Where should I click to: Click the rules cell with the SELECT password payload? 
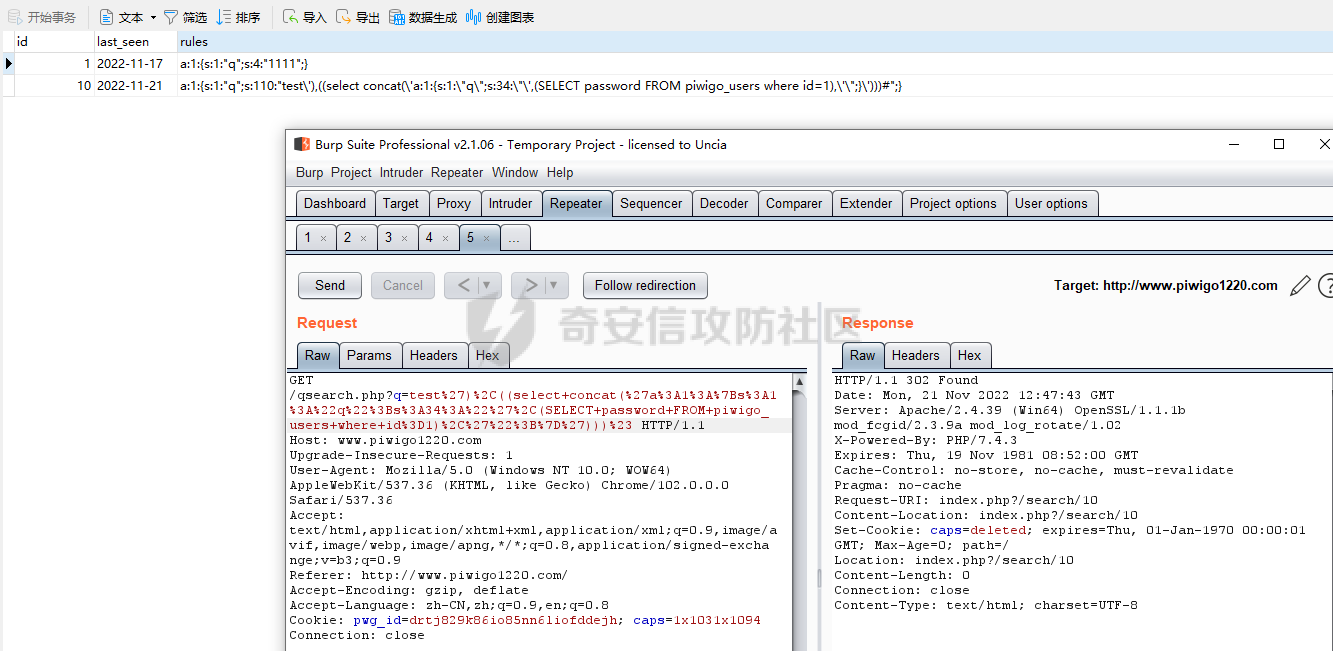point(754,86)
